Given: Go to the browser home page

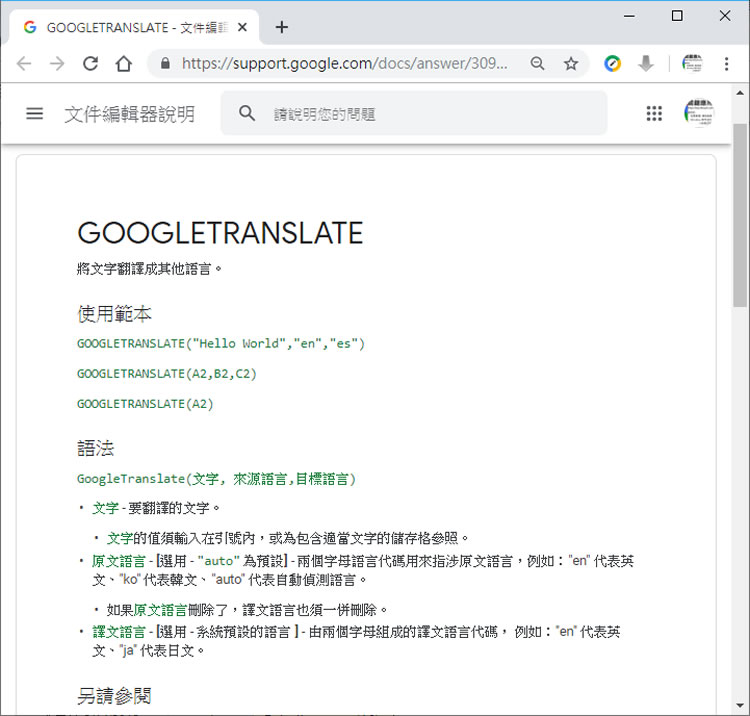Looking at the screenshot, I should [123, 64].
